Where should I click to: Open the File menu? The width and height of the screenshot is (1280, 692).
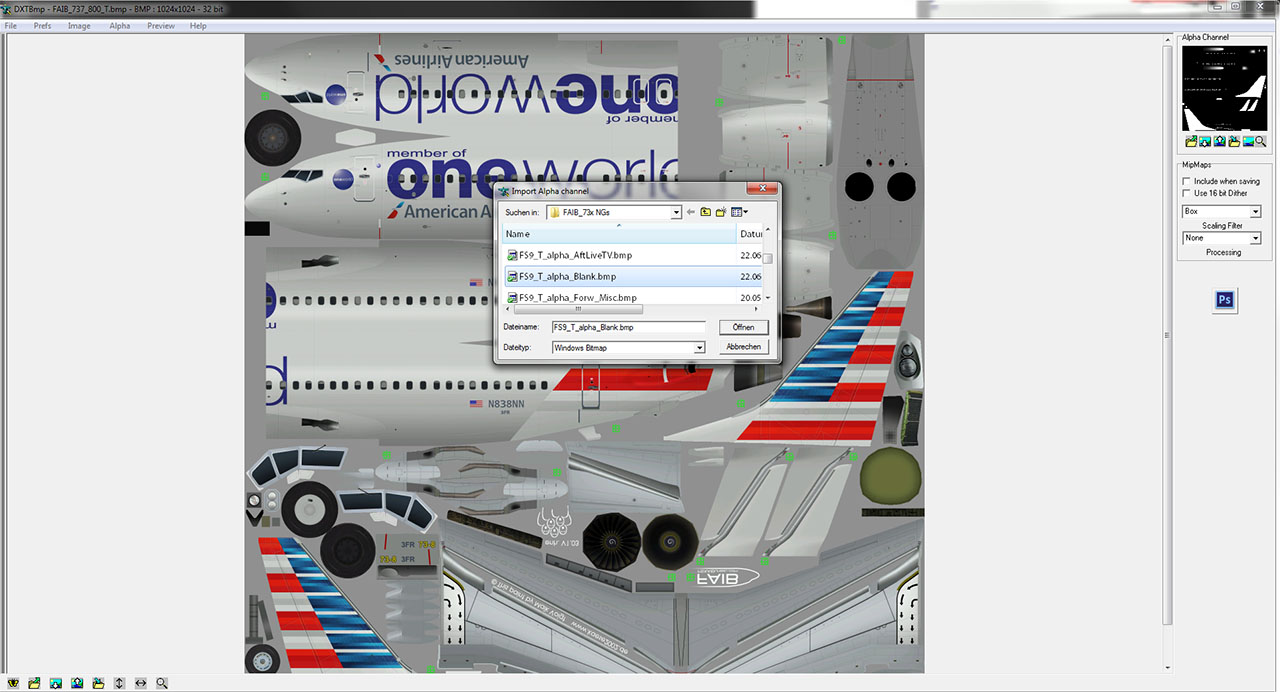[x=11, y=26]
